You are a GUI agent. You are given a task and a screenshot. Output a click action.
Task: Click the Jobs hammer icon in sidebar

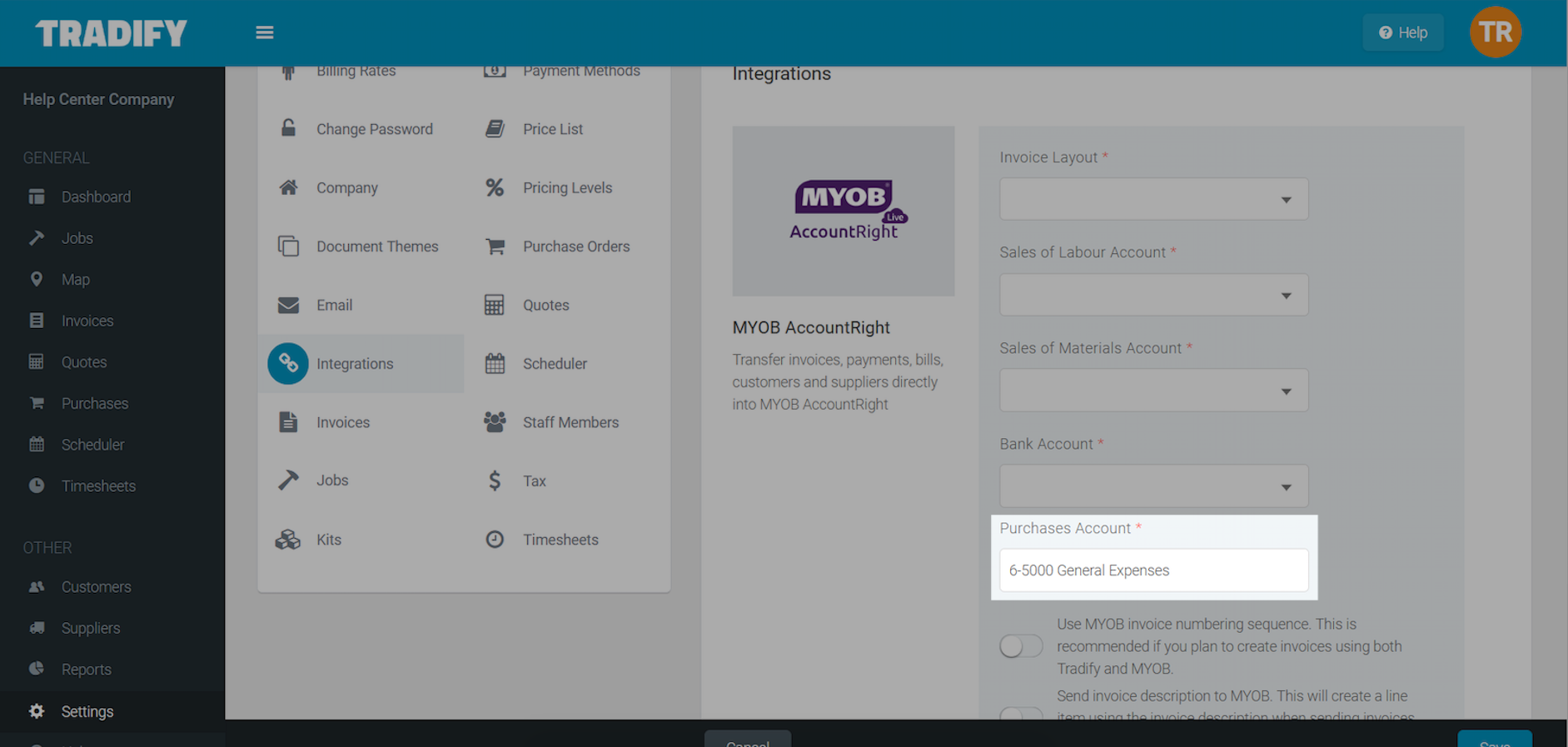click(37, 238)
